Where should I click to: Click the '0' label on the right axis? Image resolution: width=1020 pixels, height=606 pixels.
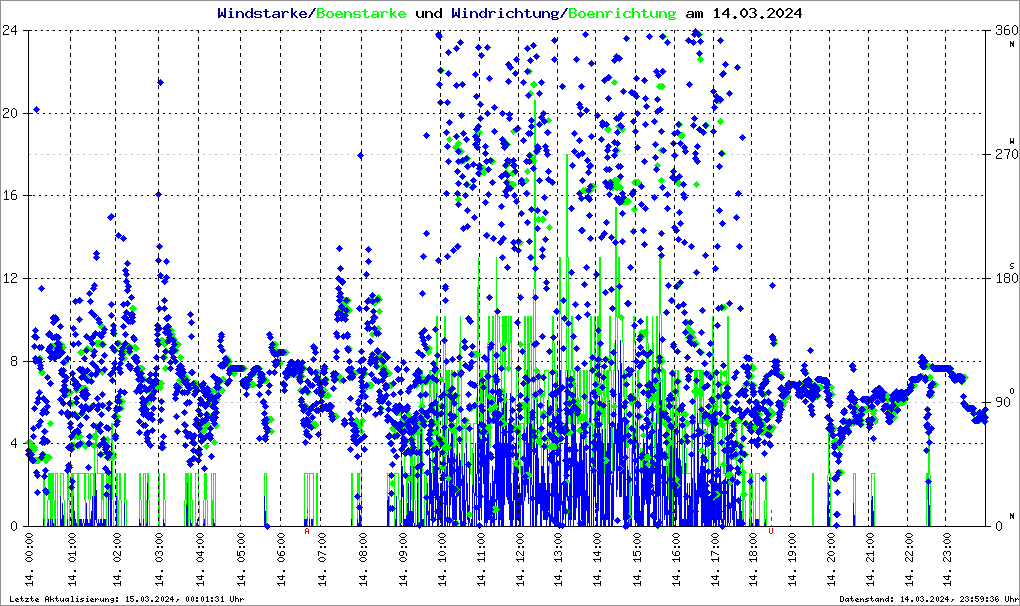point(999,526)
